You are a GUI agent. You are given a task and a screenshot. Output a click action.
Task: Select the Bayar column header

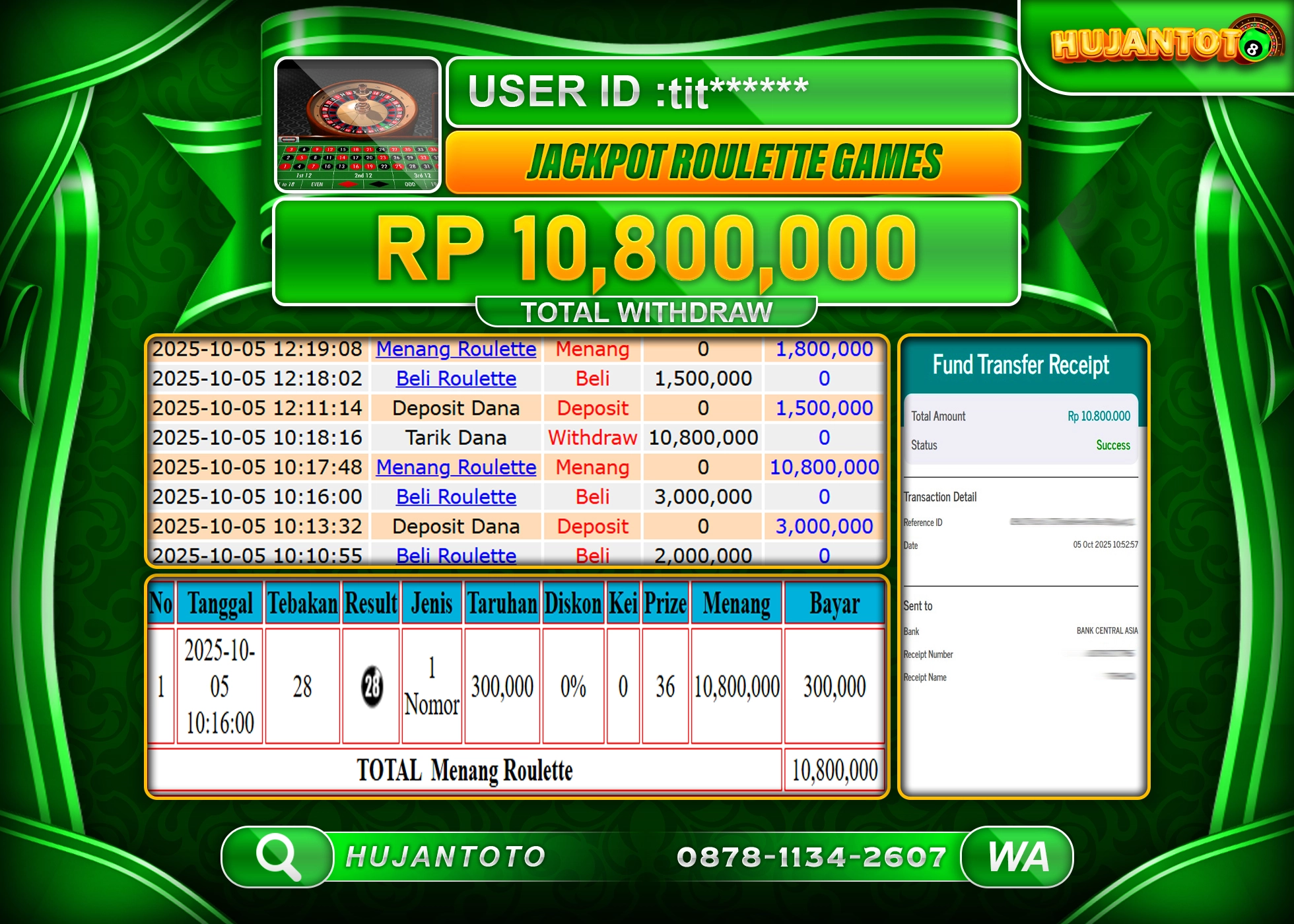pos(835,602)
